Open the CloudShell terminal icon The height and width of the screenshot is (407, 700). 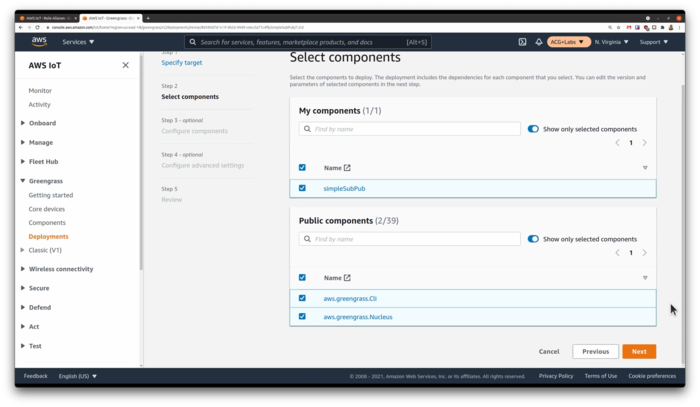click(x=522, y=42)
